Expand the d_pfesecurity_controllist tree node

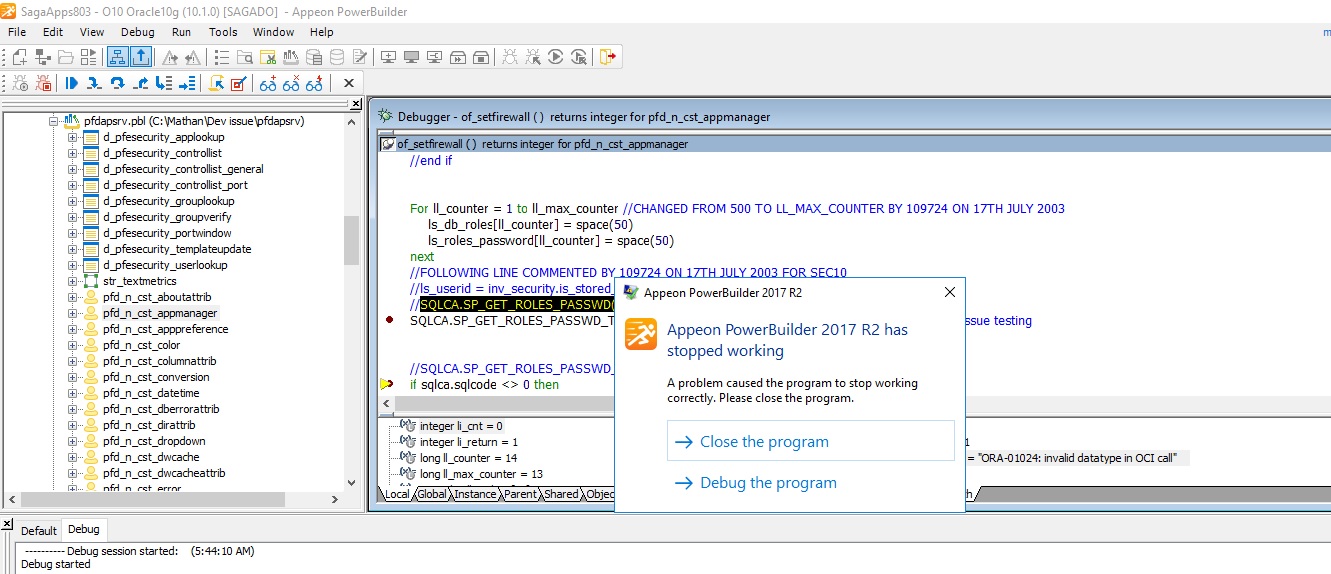tap(73, 153)
